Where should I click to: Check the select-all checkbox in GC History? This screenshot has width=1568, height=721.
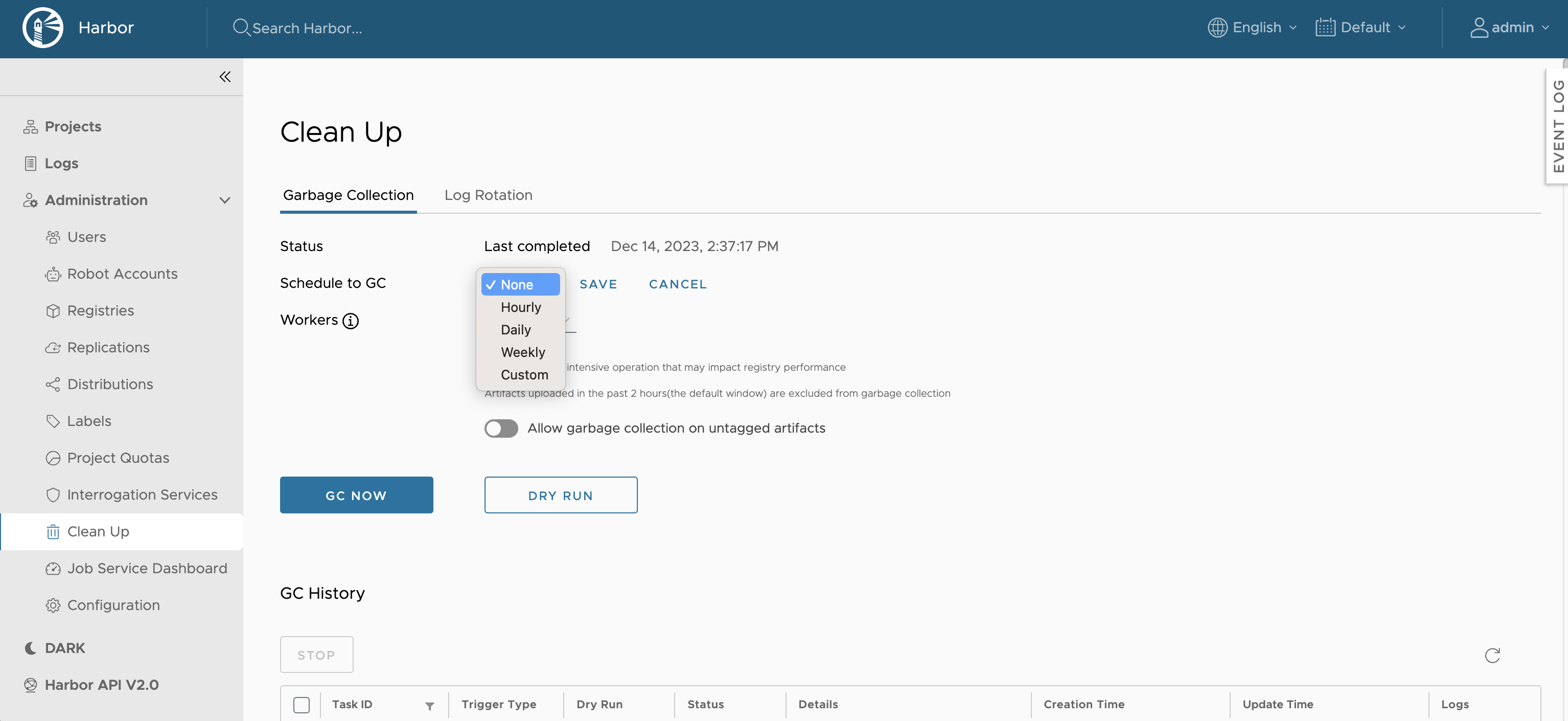tap(302, 704)
